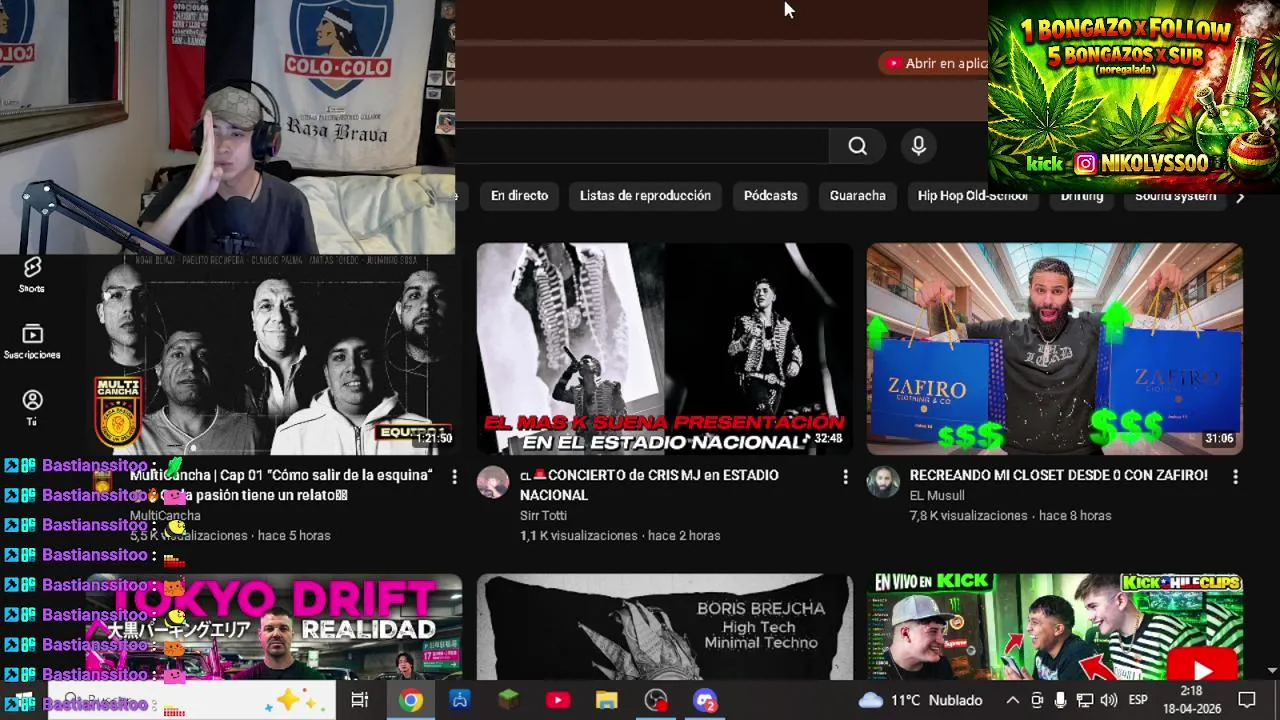The height and width of the screenshot is (720, 1280).
Task: Select the Pódcasts filter chip
Action: pyautogui.click(x=770, y=196)
